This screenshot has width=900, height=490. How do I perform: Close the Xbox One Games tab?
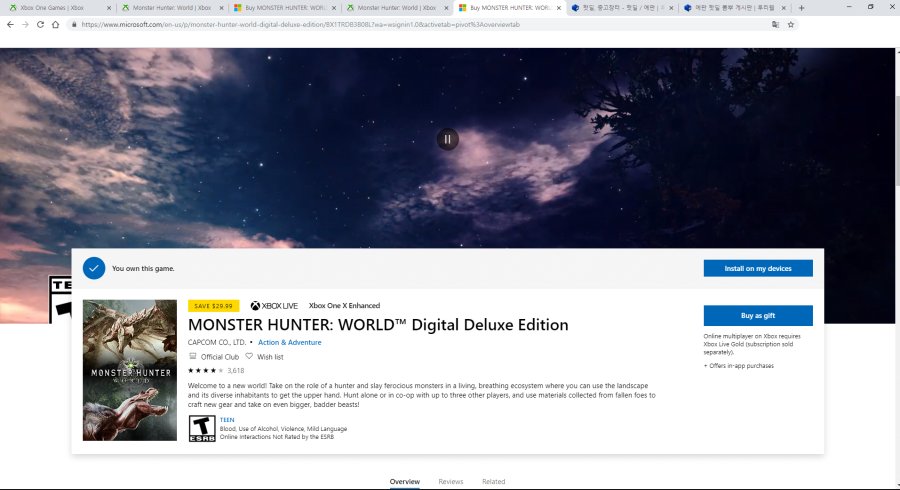[x=109, y=8]
